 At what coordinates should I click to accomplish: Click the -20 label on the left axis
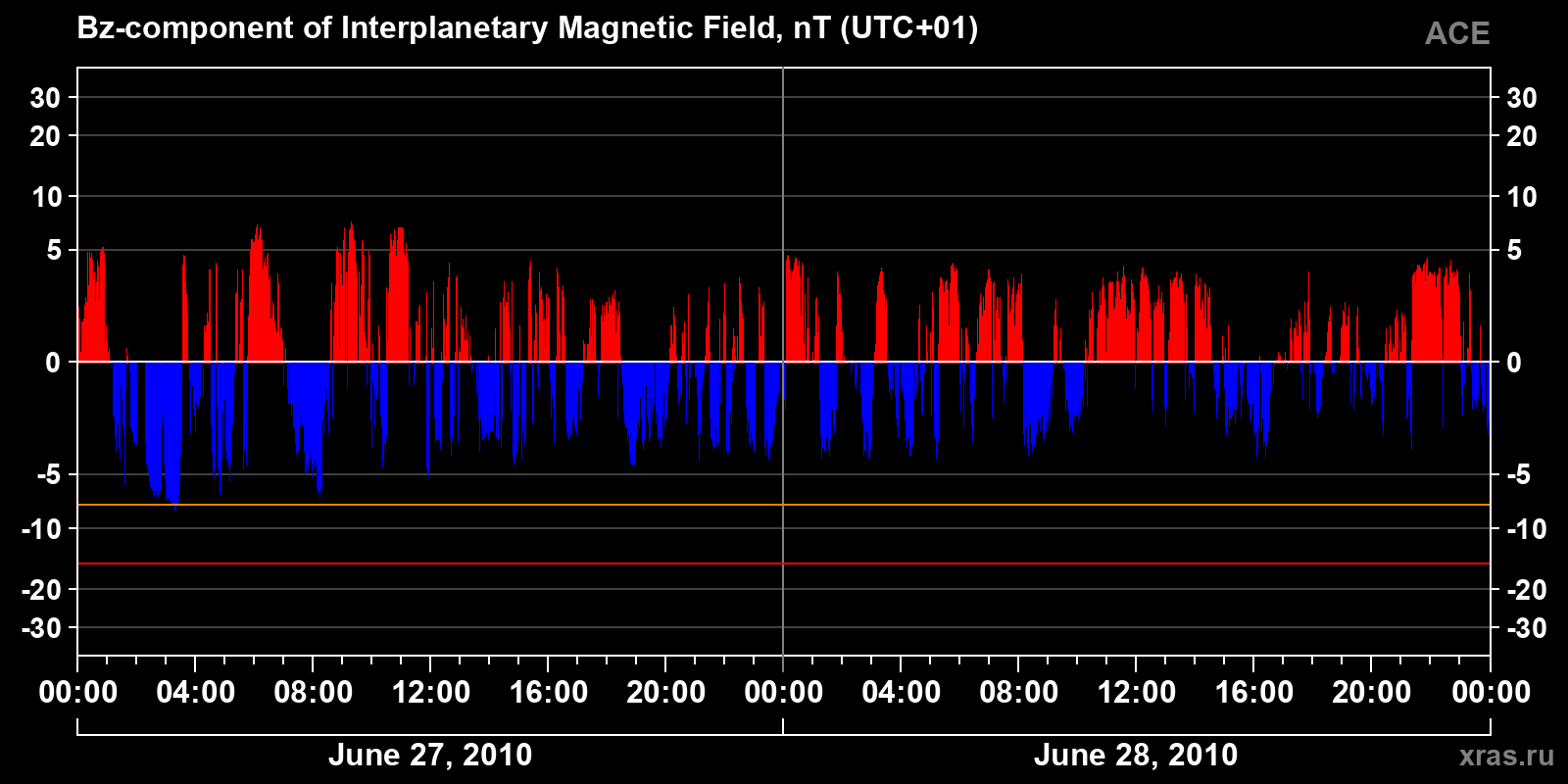pyautogui.click(x=42, y=590)
